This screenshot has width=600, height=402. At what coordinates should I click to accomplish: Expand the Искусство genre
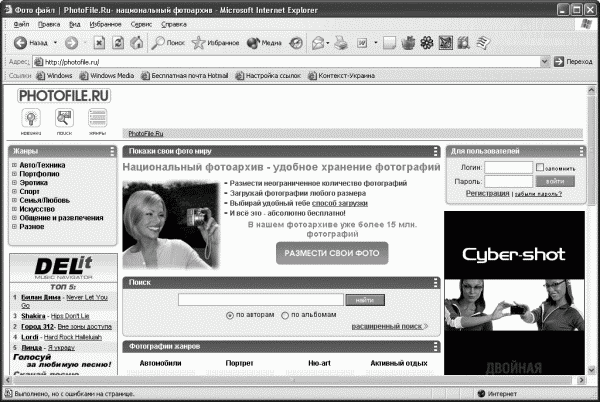[x=14, y=209]
